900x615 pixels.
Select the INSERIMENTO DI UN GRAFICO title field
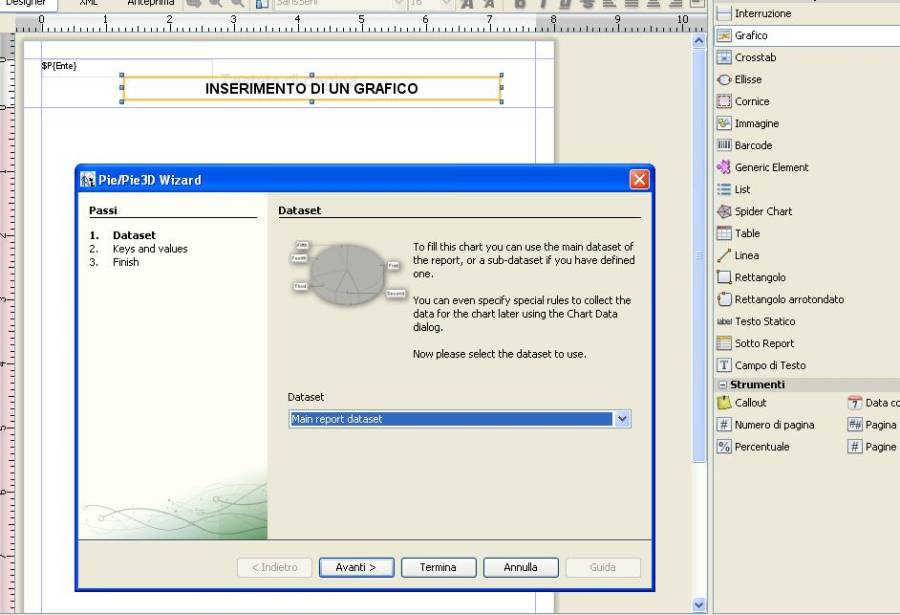point(311,88)
